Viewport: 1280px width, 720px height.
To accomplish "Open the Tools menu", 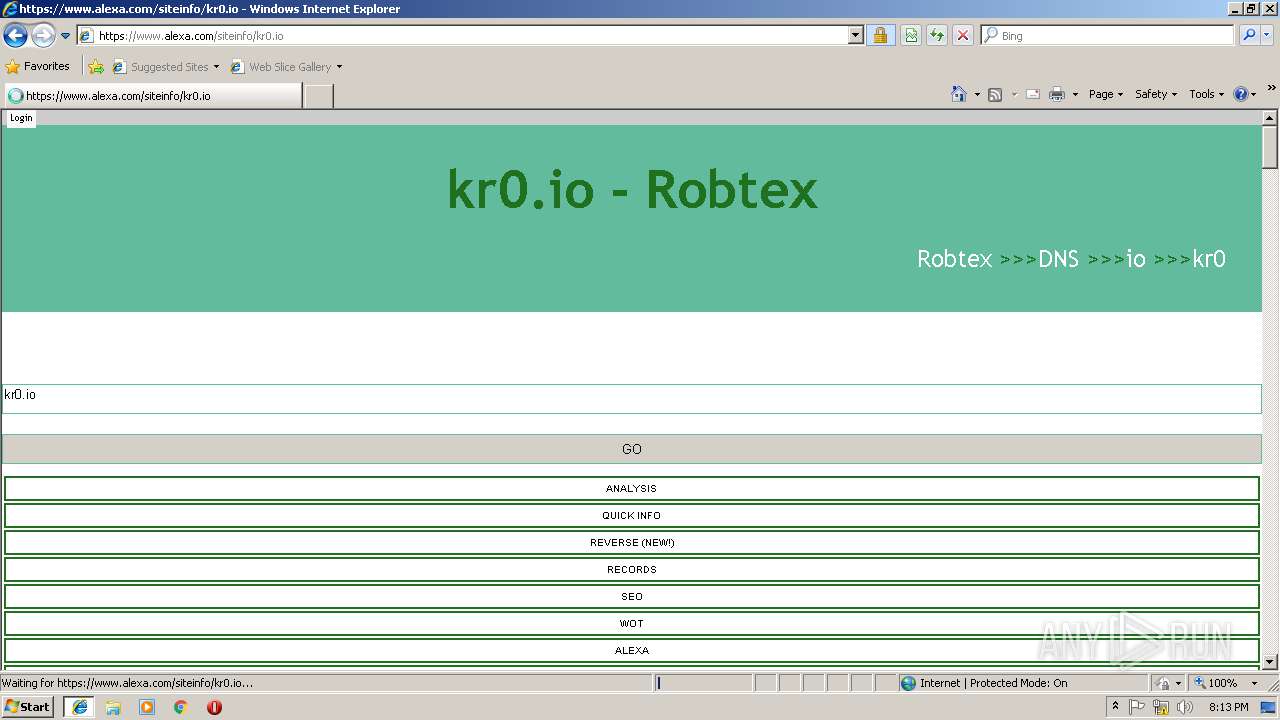I will (1206, 94).
